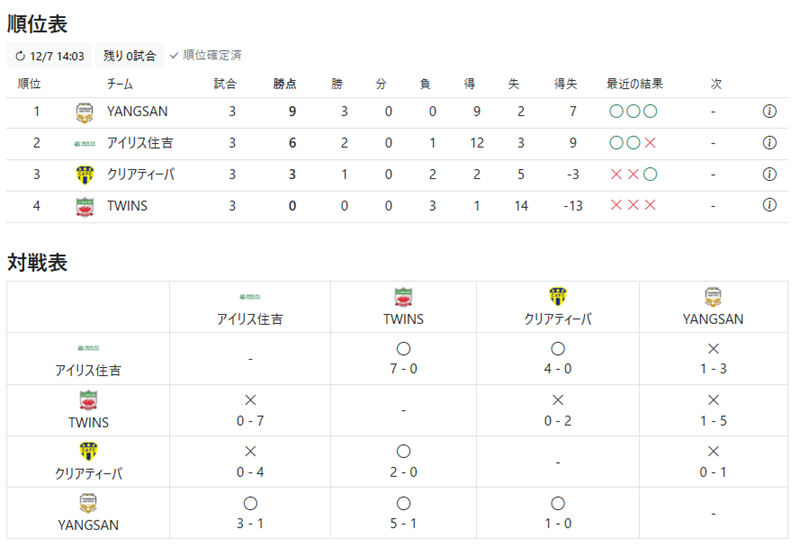Viewport: 800px width, 547px height.
Task: Open info icon for クリアティーバ row
Action: pos(769,175)
